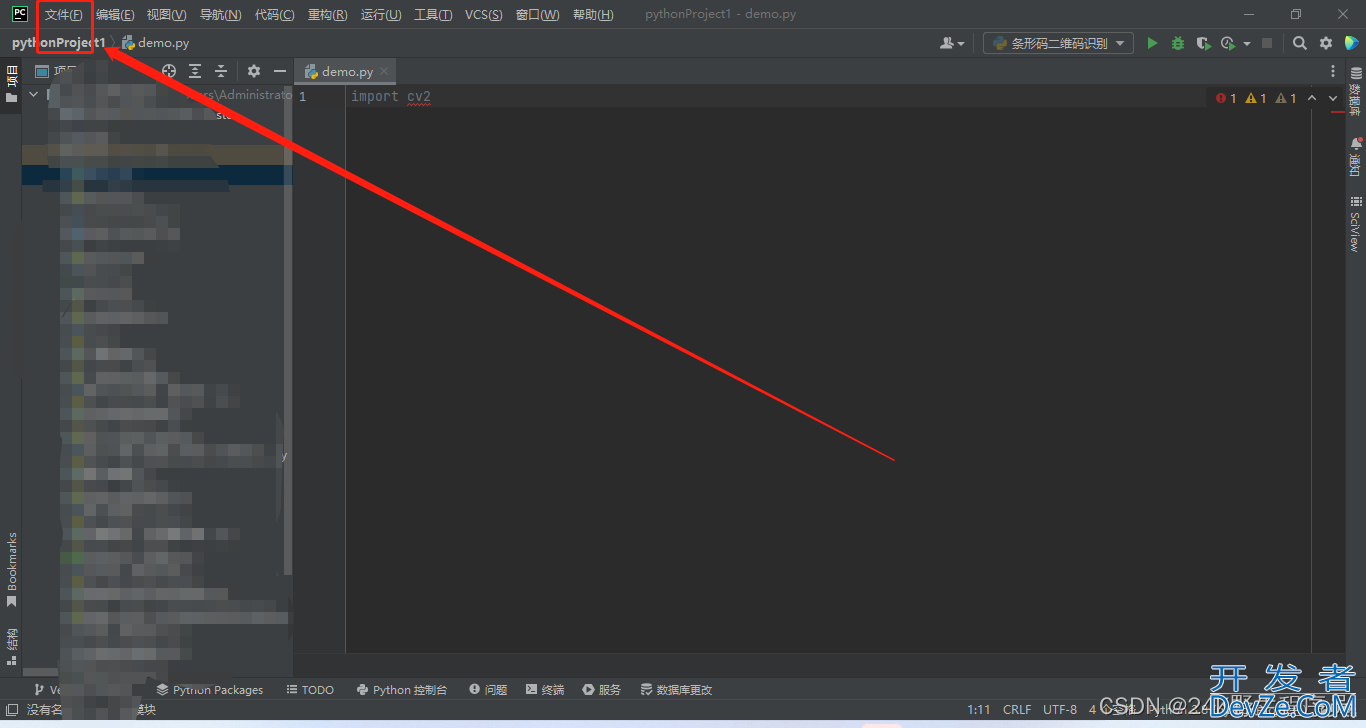This screenshot has width=1366, height=728.
Task: Open the 服务 services tool window
Action: pyautogui.click(x=602, y=690)
